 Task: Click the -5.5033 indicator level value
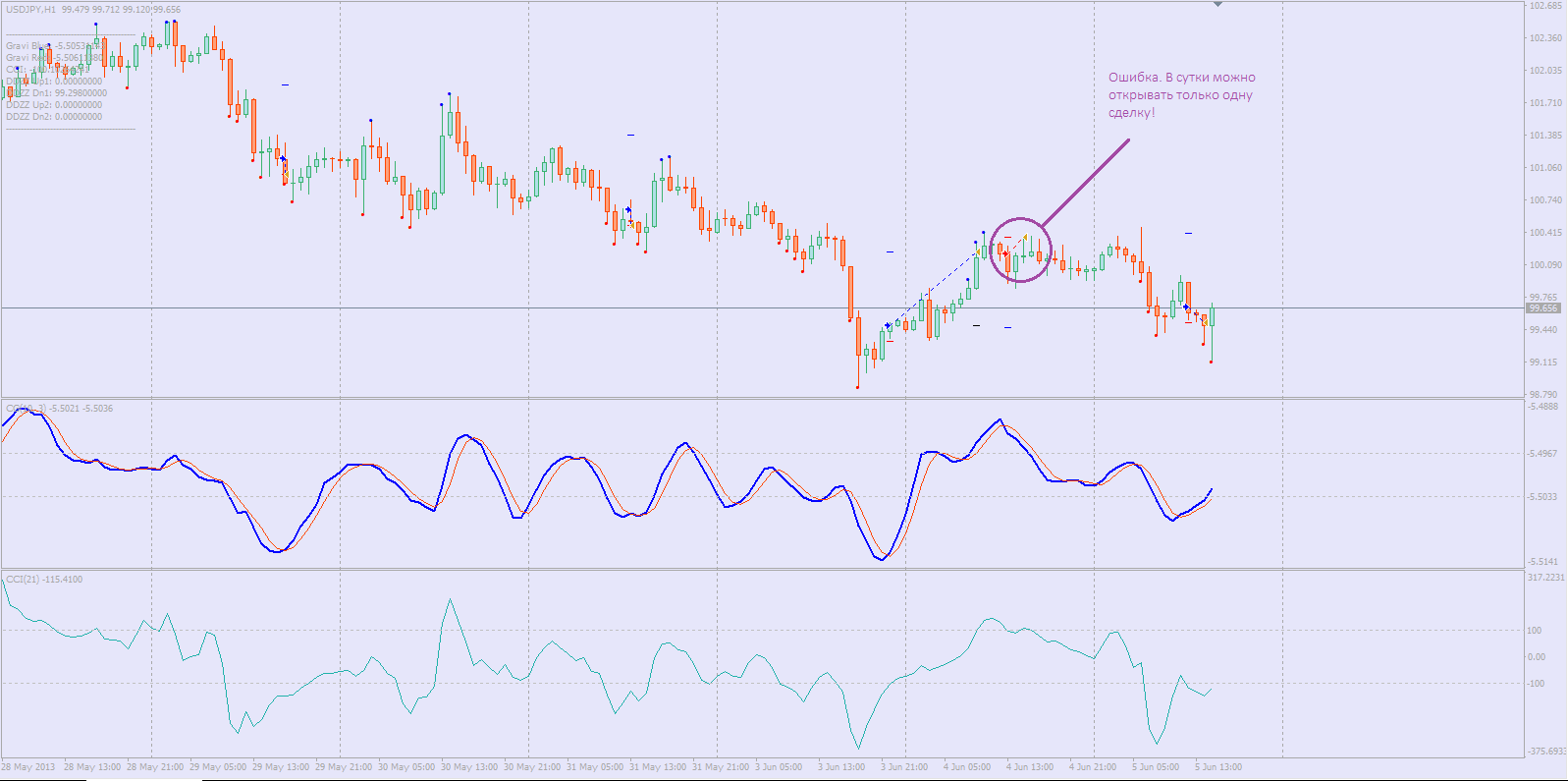click(x=1543, y=497)
